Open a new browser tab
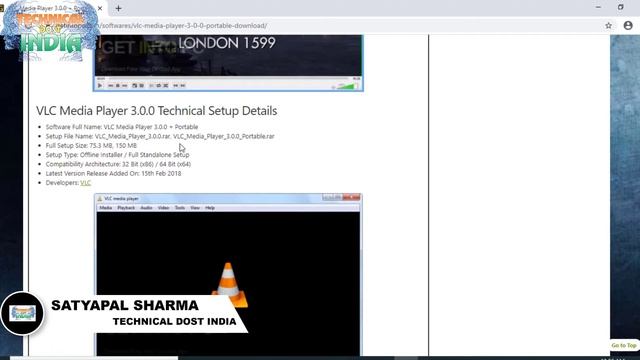This screenshot has width=640, height=360. pos(118,8)
